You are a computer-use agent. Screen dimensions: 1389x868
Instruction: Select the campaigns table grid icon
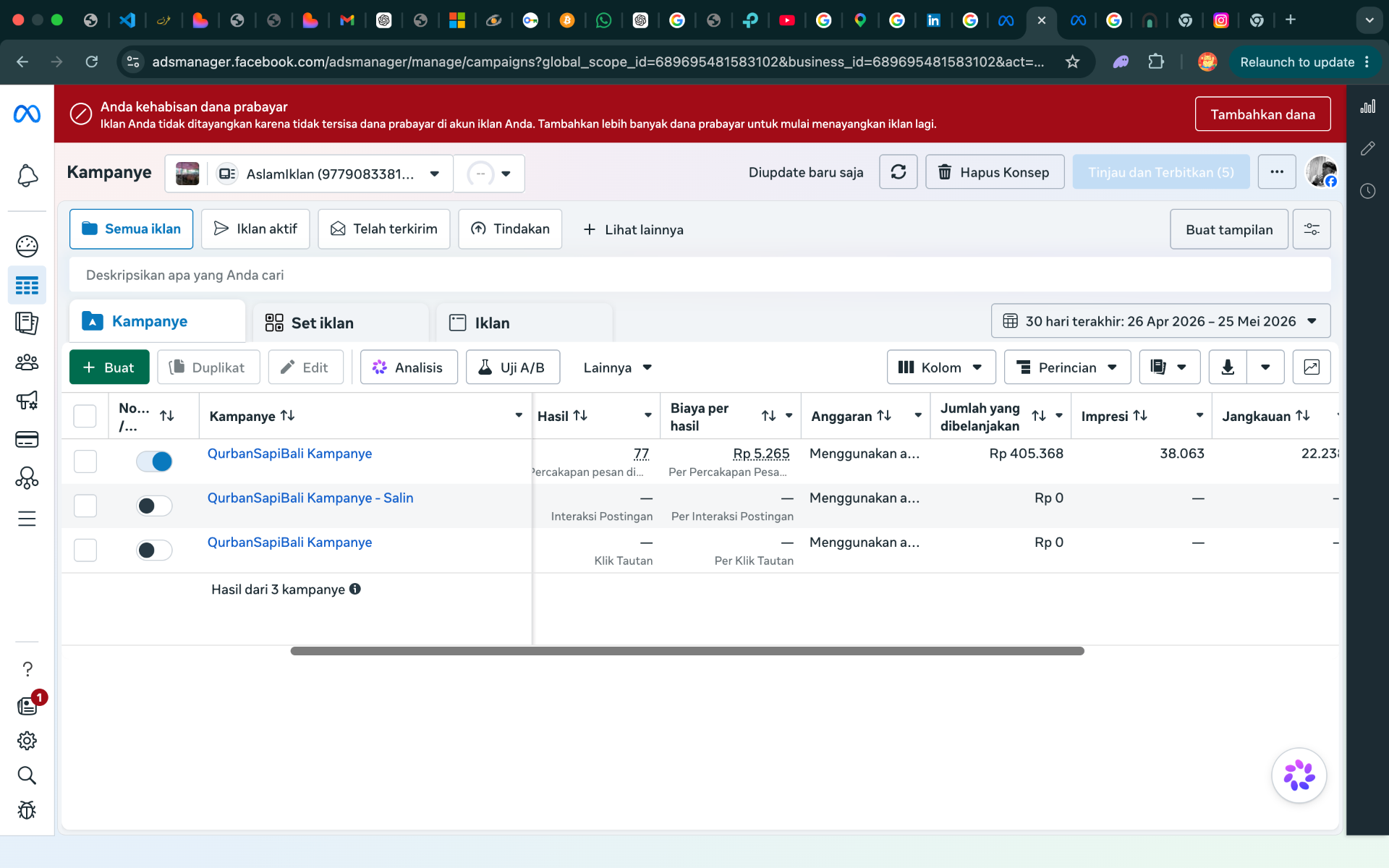27,285
